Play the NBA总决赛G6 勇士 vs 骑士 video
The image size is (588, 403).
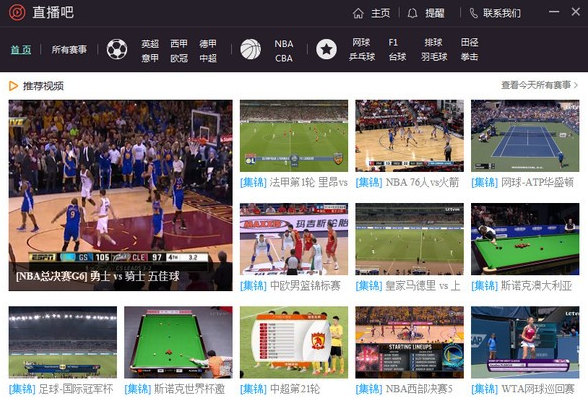click(120, 195)
